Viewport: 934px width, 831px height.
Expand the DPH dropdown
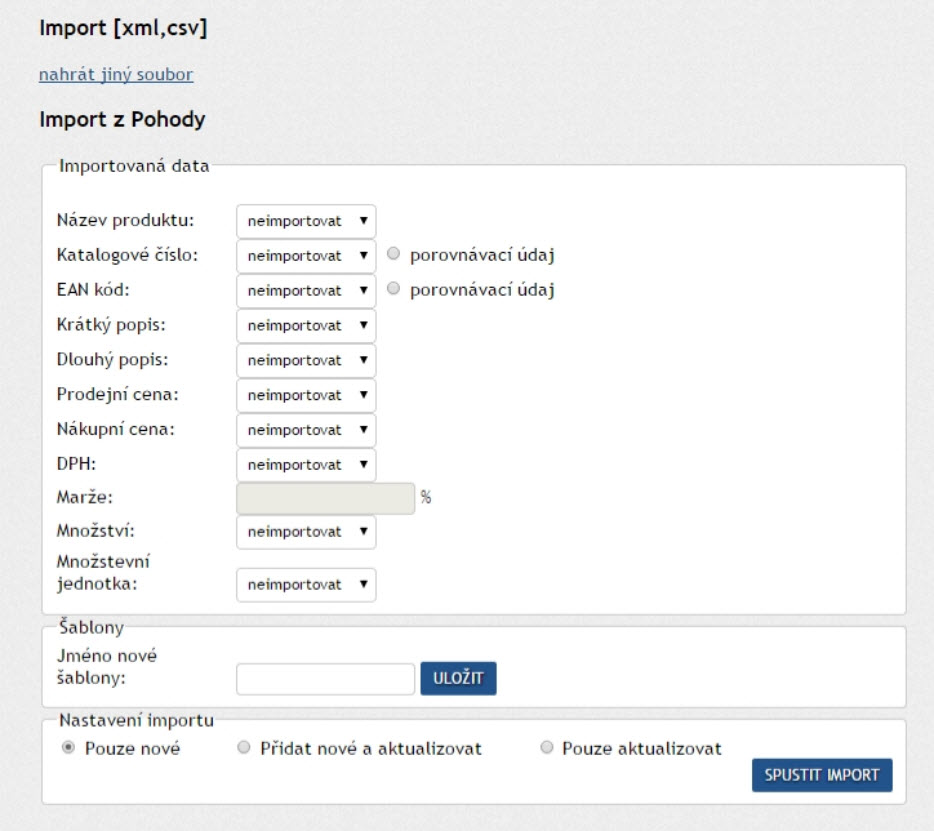tap(306, 465)
